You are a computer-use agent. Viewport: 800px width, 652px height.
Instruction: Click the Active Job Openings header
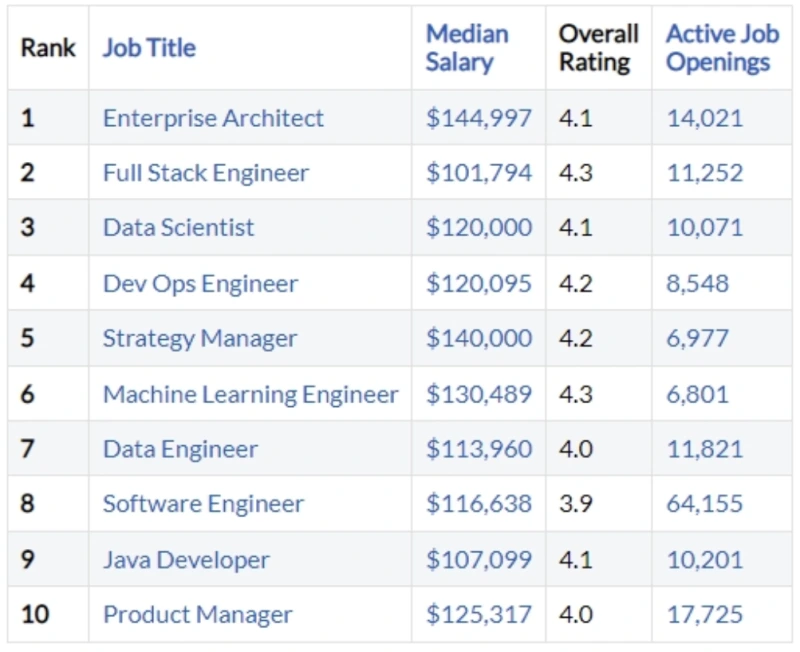pyautogui.click(x=722, y=48)
